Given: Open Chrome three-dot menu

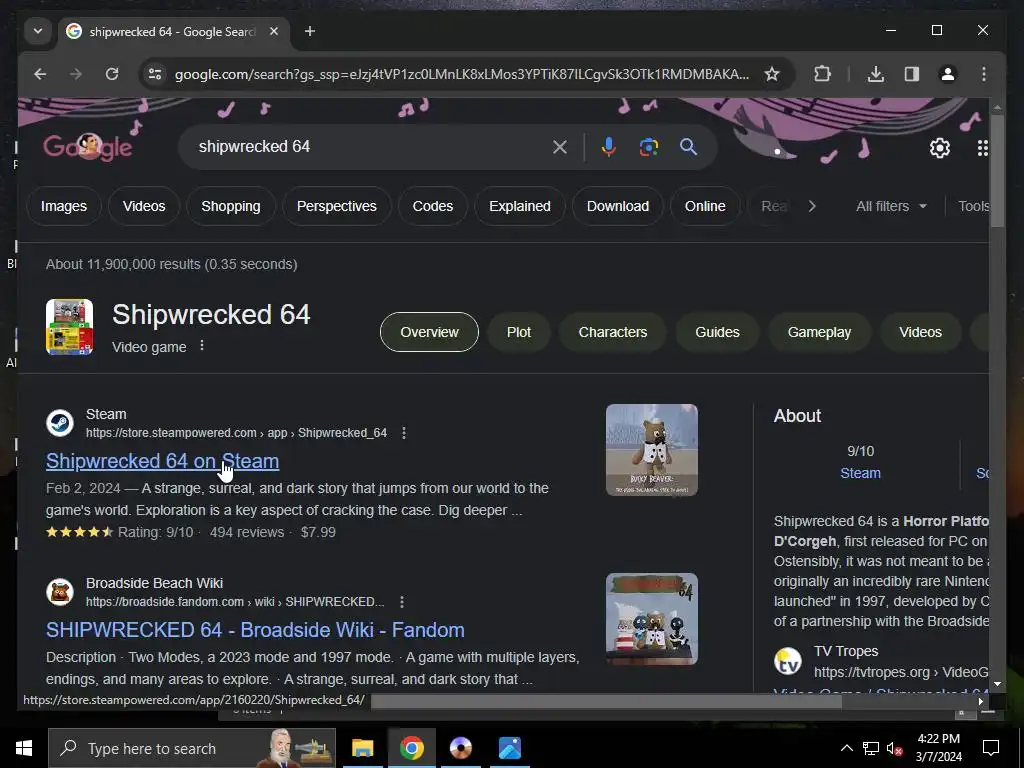Looking at the screenshot, I should pyautogui.click(x=984, y=74).
